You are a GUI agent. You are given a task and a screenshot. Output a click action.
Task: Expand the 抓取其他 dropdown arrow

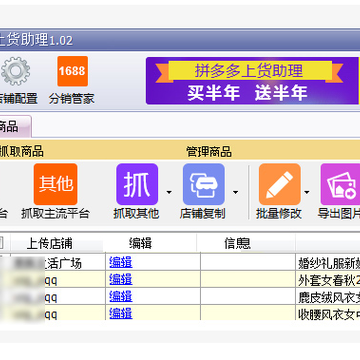(169, 192)
